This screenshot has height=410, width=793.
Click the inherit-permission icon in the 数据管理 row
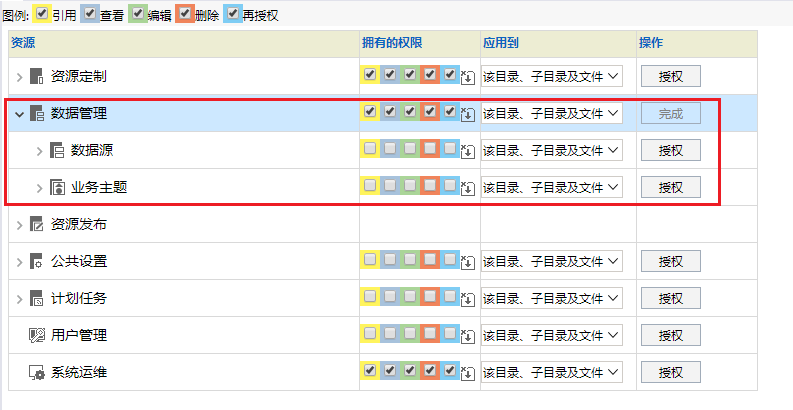tap(468, 114)
